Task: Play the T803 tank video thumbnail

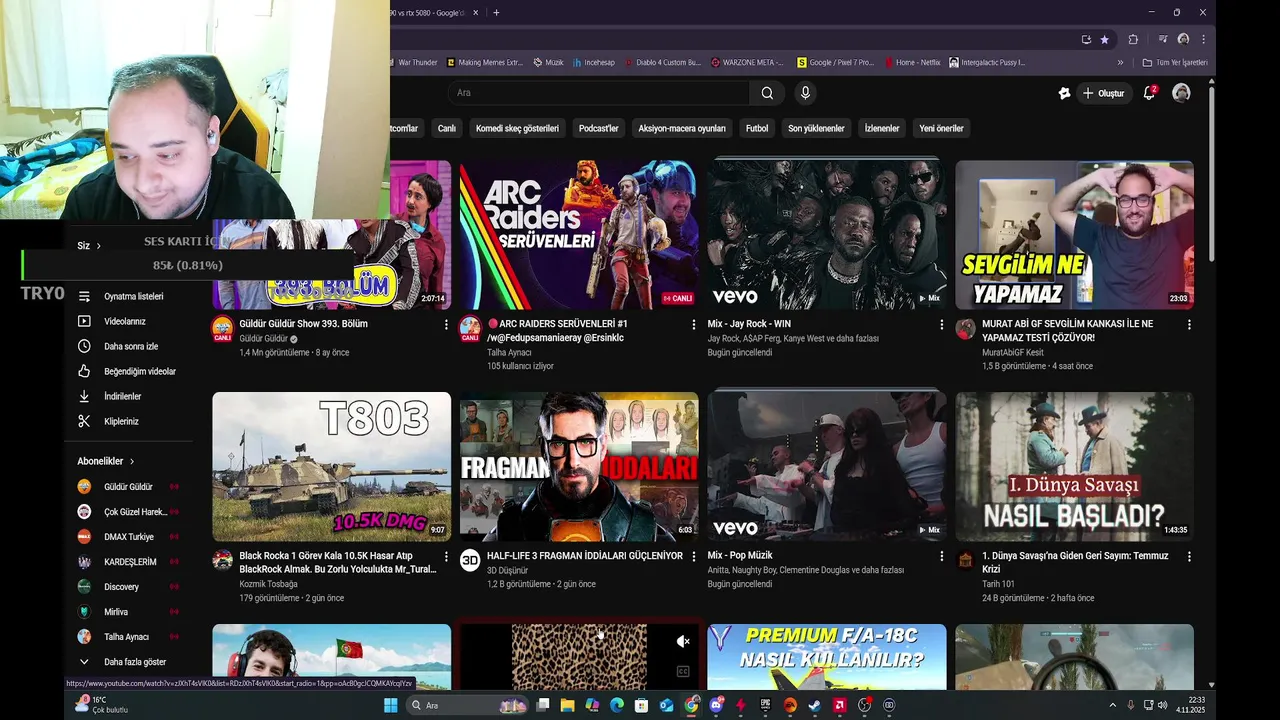Action: (x=331, y=466)
